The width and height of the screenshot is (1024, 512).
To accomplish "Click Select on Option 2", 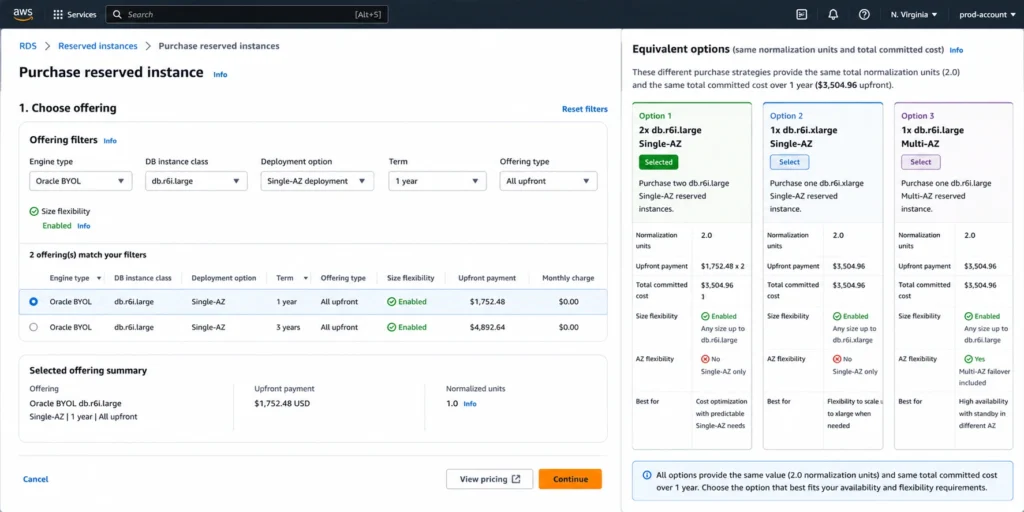I will click(x=790, y=162).
